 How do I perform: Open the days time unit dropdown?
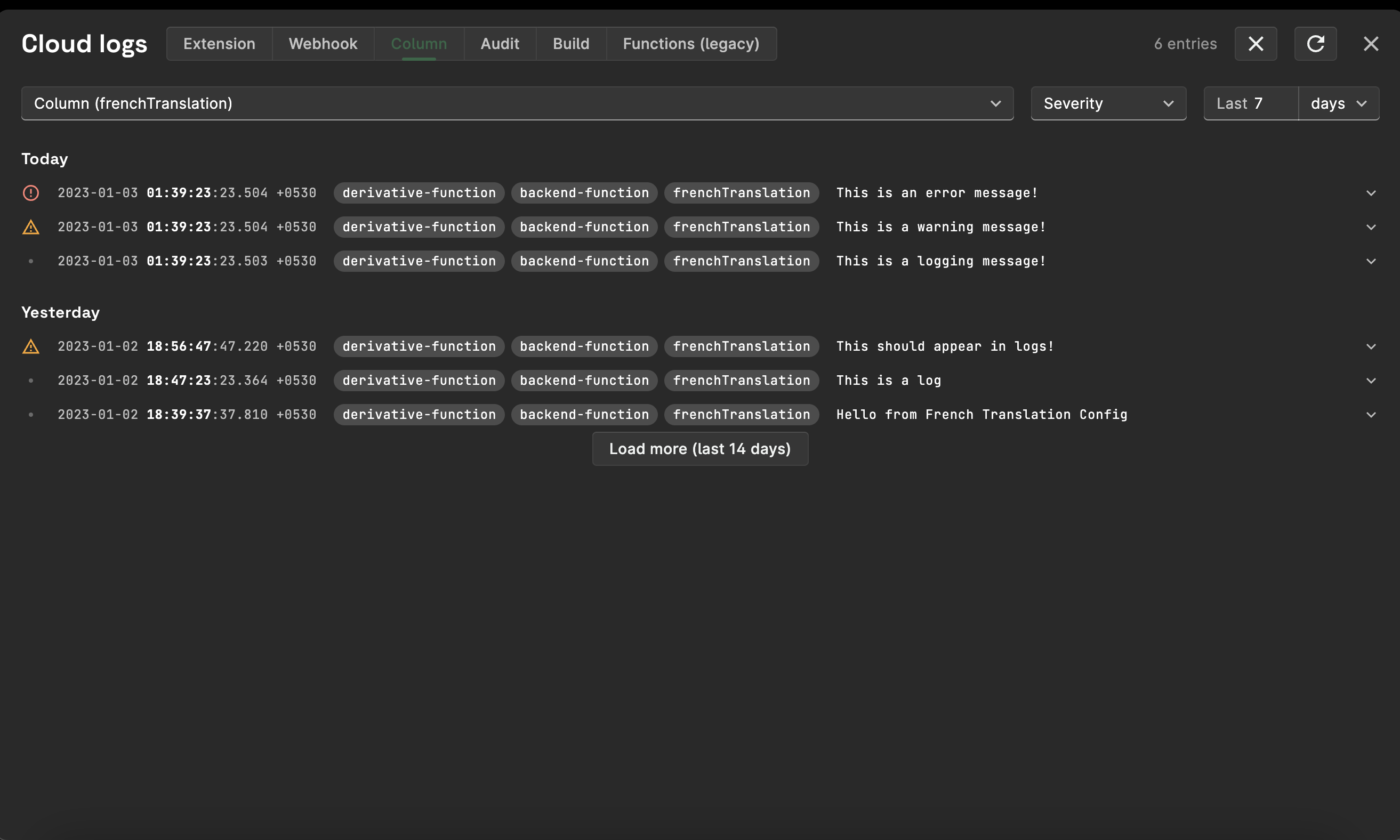[x=1338, y=103]
